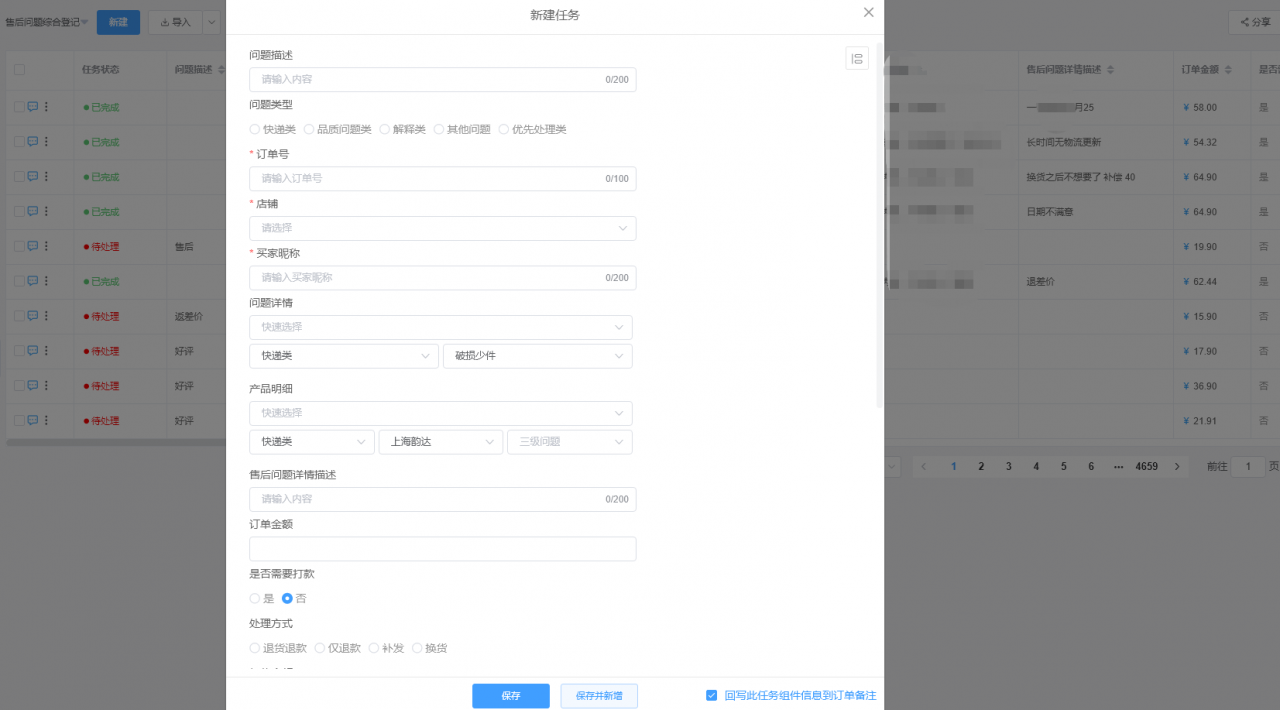Click the sort icon beside 售后问题详情描述

1110,70
